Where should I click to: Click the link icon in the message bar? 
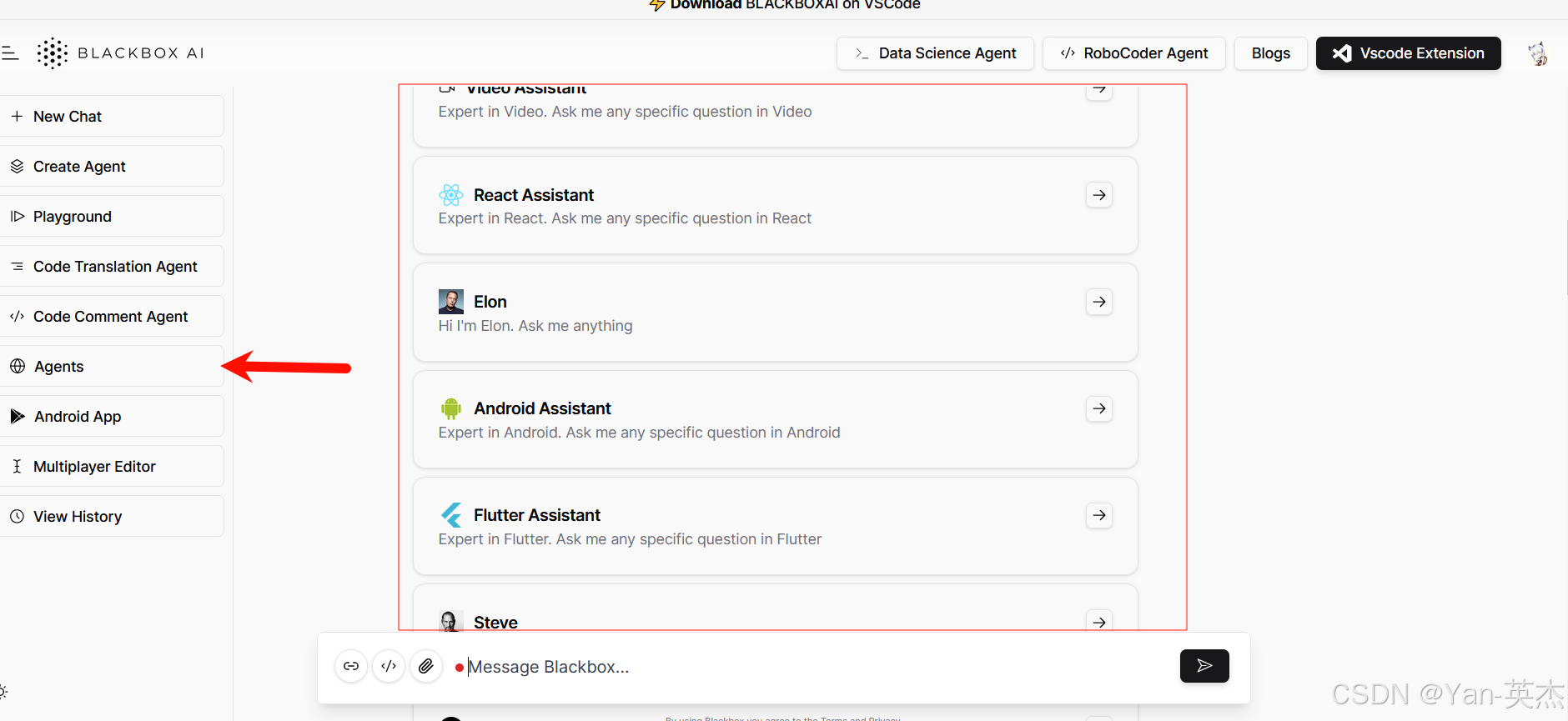pyautogui.click(x=351, y=666)
